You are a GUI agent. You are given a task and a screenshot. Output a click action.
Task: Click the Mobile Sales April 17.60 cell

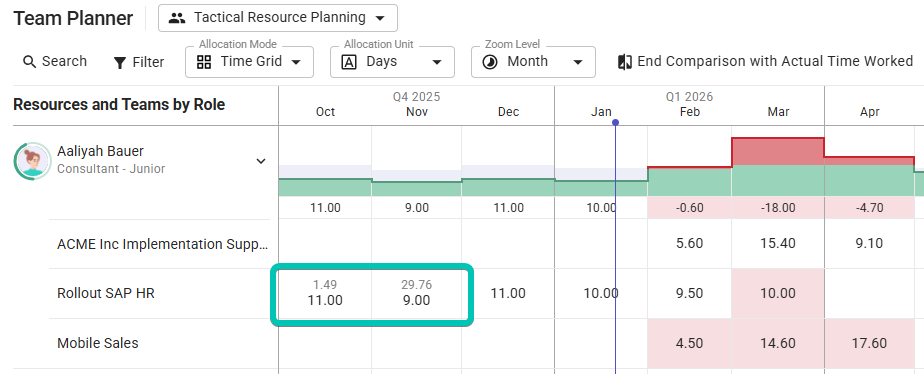click(x=870, y=343)
